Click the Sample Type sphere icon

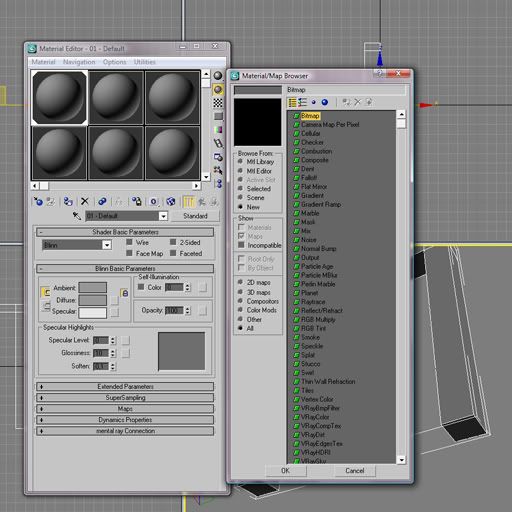[x=218, y=76]
